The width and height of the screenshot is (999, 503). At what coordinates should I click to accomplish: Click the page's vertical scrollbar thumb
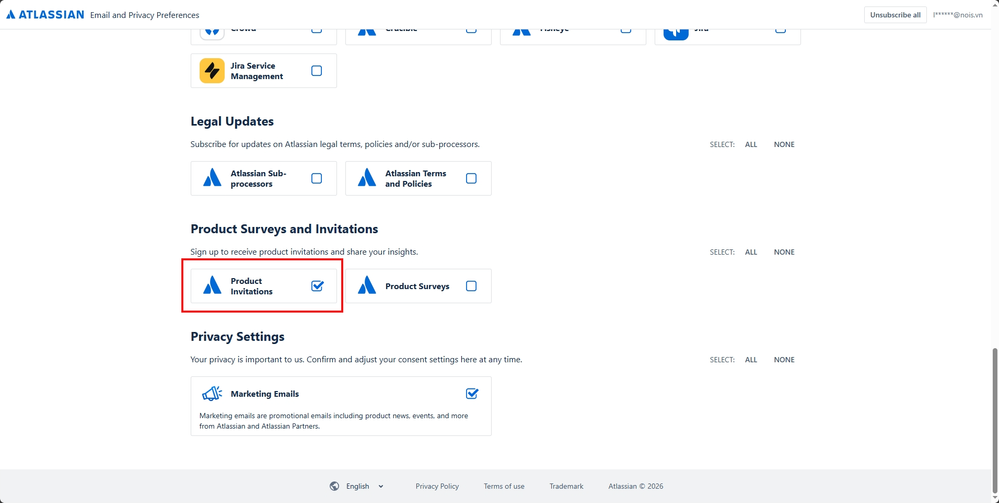tap(995, 421)
